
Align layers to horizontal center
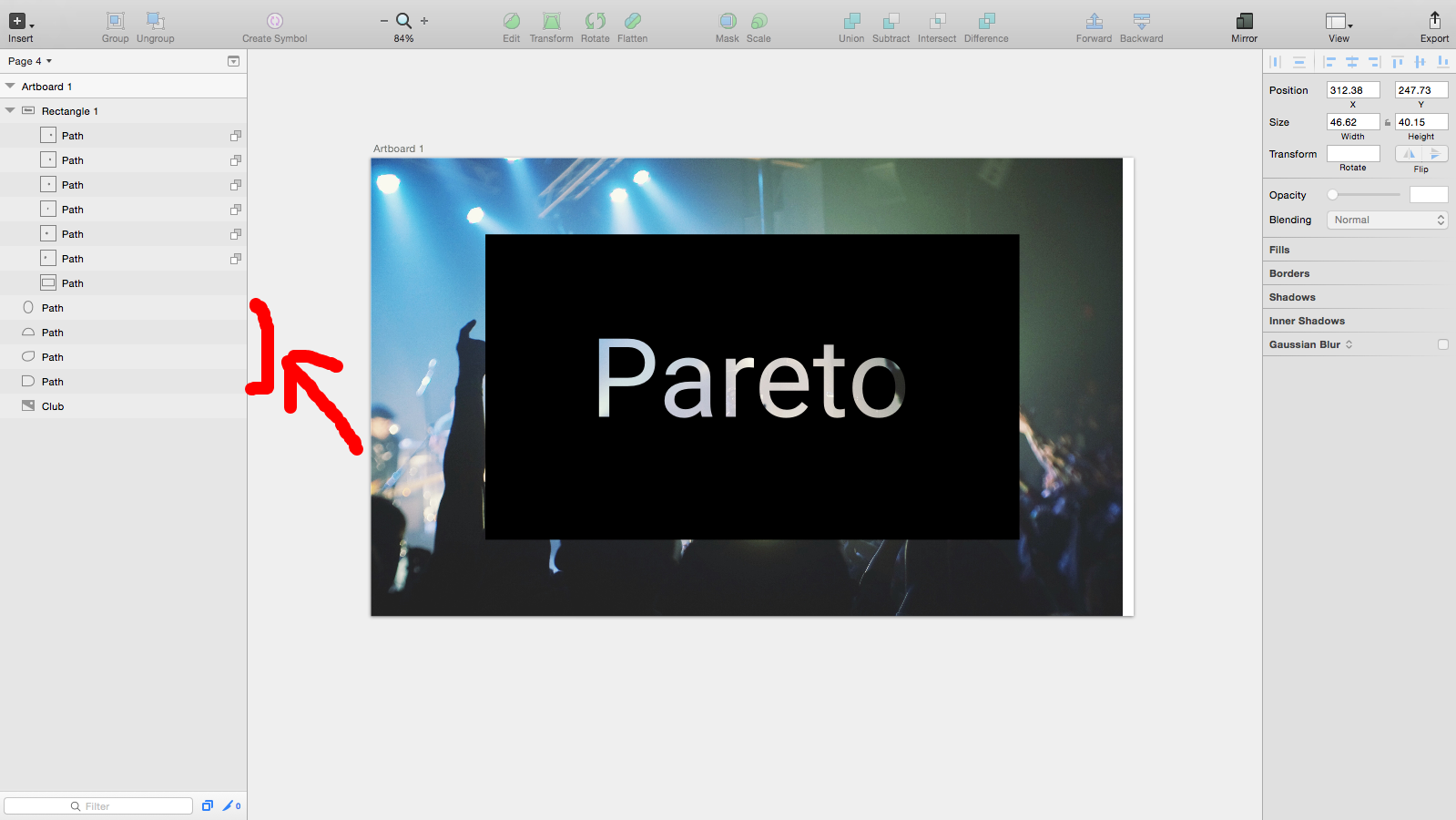click(1352, 62)
